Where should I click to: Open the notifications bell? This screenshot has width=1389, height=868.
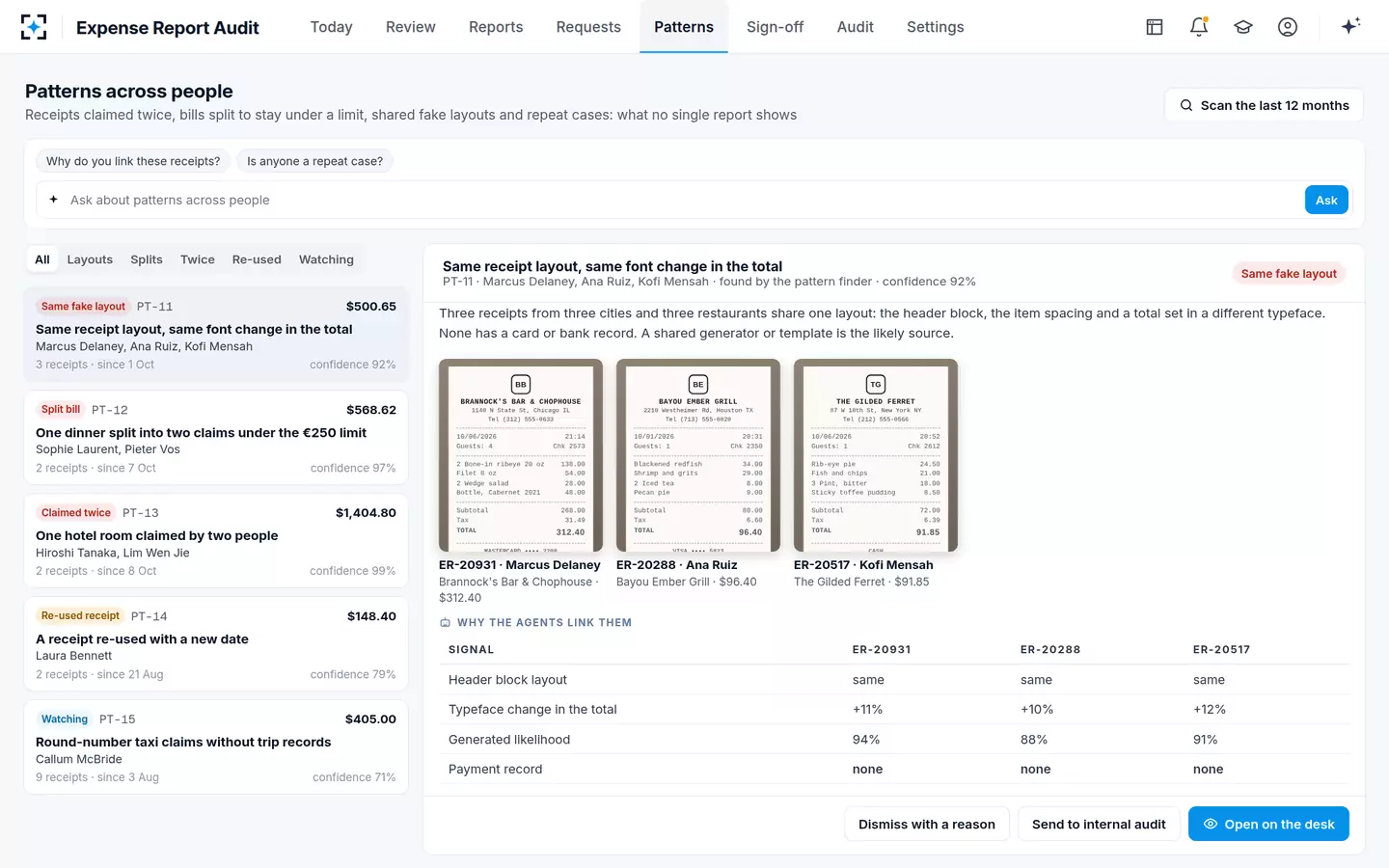click(1199, 27)
